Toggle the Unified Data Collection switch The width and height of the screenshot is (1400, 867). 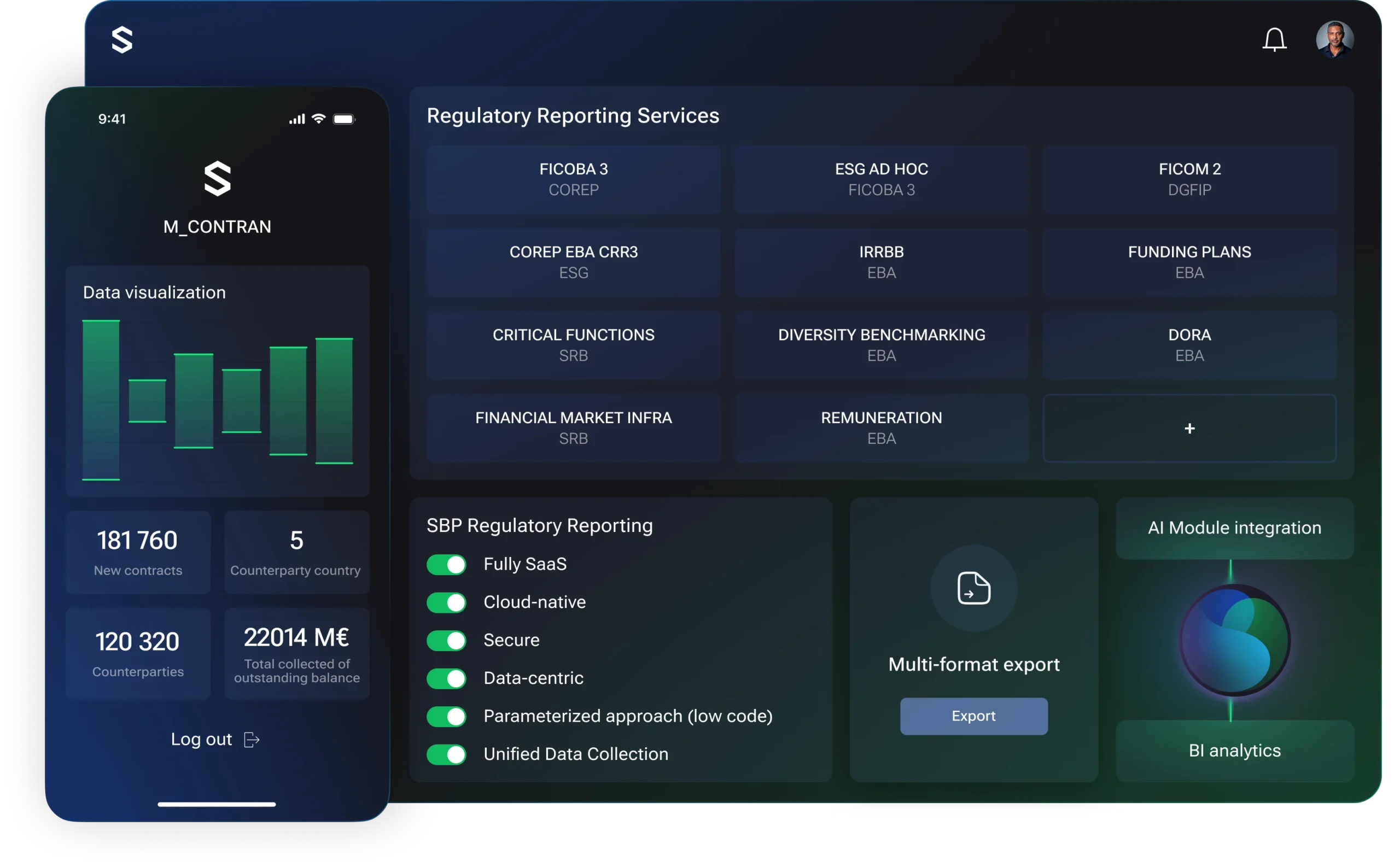(x=446, y=754)
